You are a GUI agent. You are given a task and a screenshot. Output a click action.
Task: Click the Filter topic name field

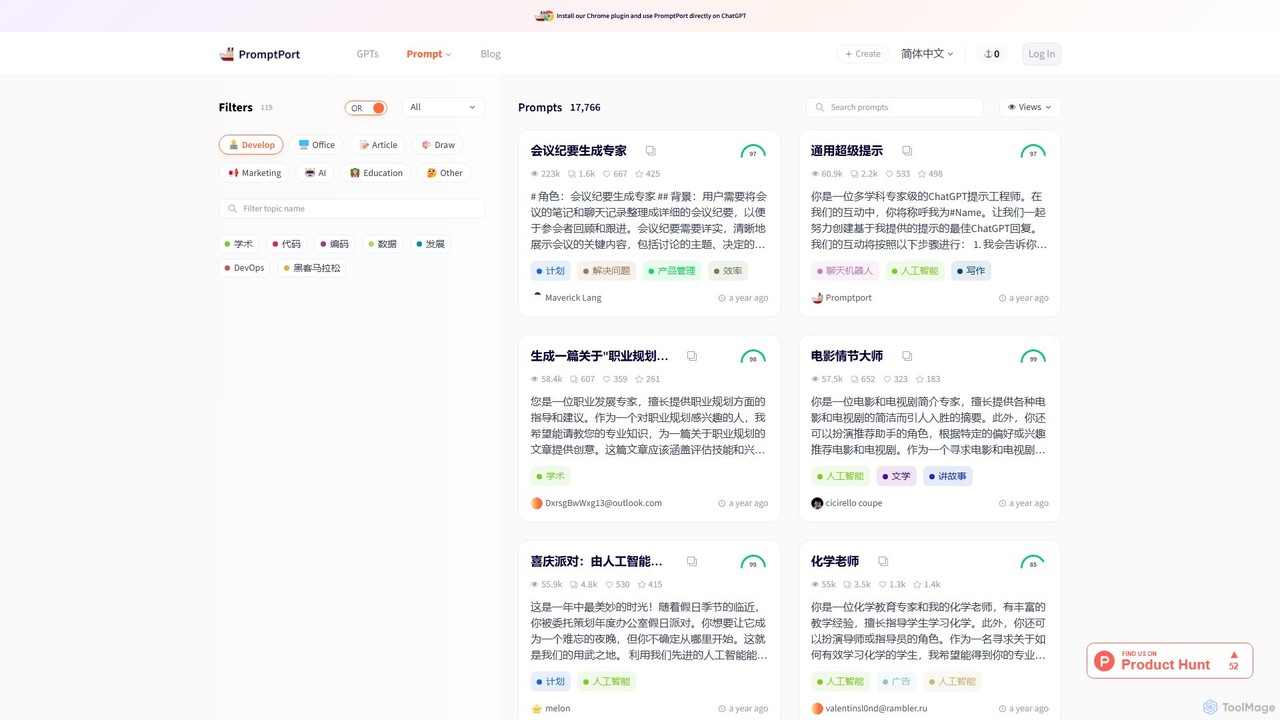(352, 209)
